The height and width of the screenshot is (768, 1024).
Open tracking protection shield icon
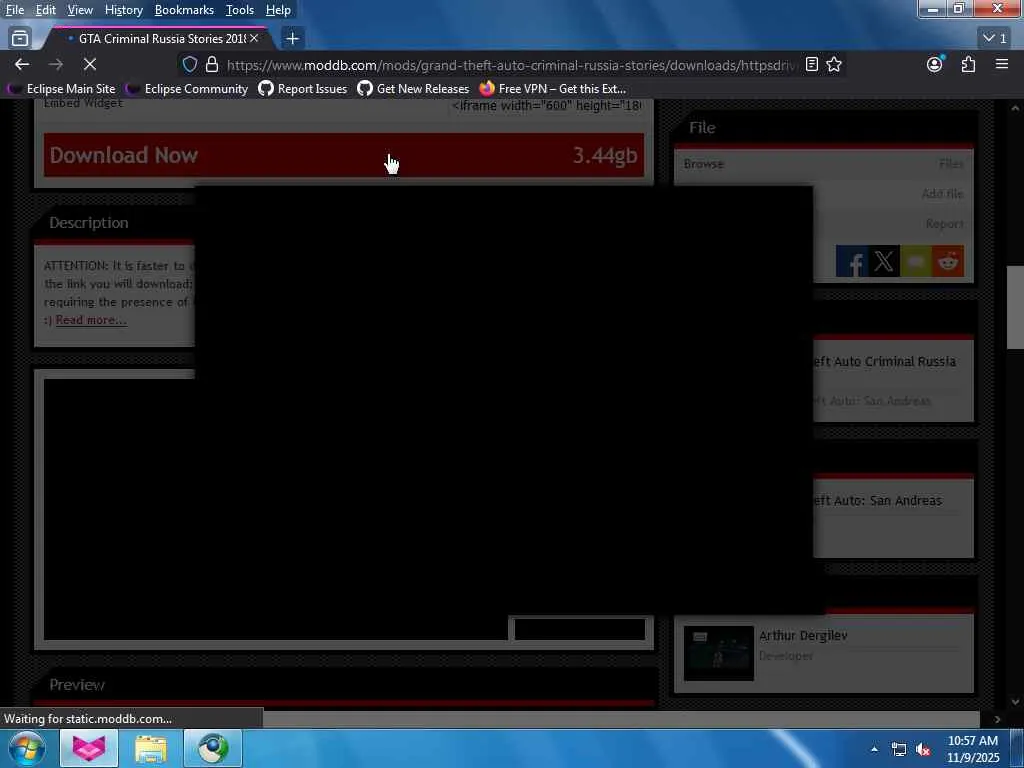(189, 64)
